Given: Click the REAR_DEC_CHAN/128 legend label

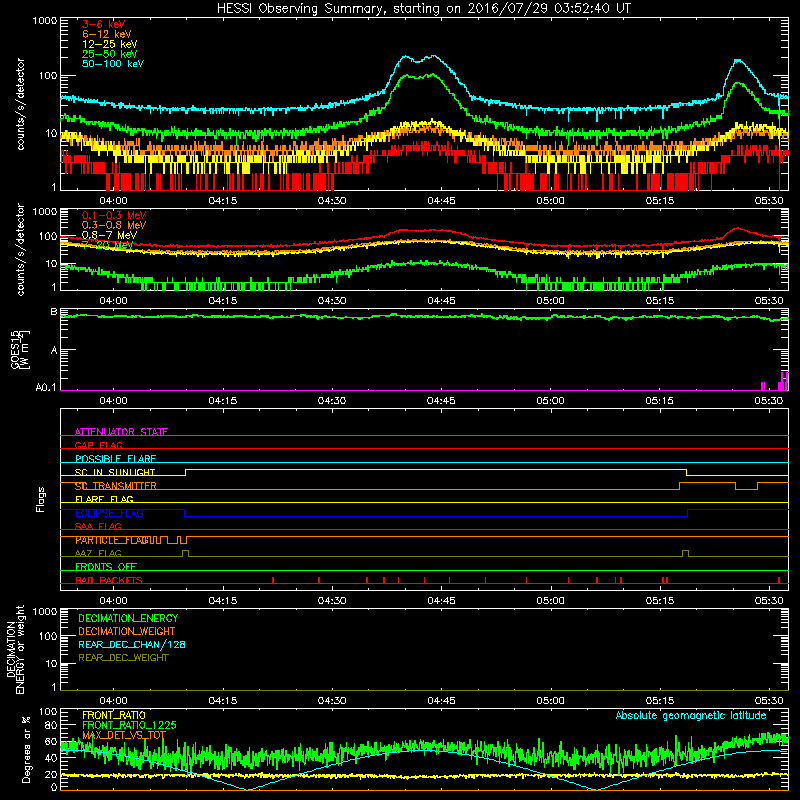Looking at the screenshot, I should click(x=132, y=644).
